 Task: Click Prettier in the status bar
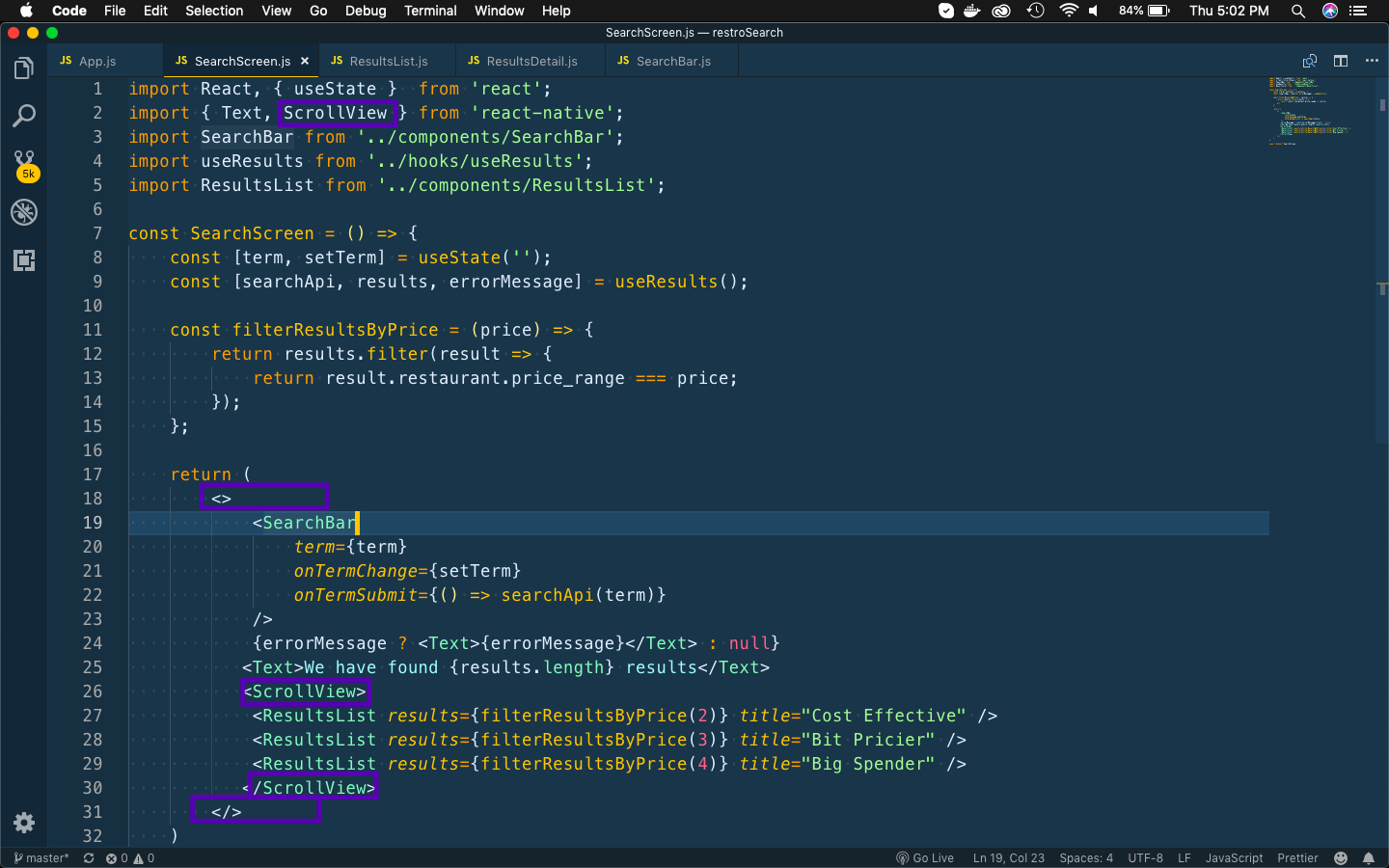click(1297, 857)
